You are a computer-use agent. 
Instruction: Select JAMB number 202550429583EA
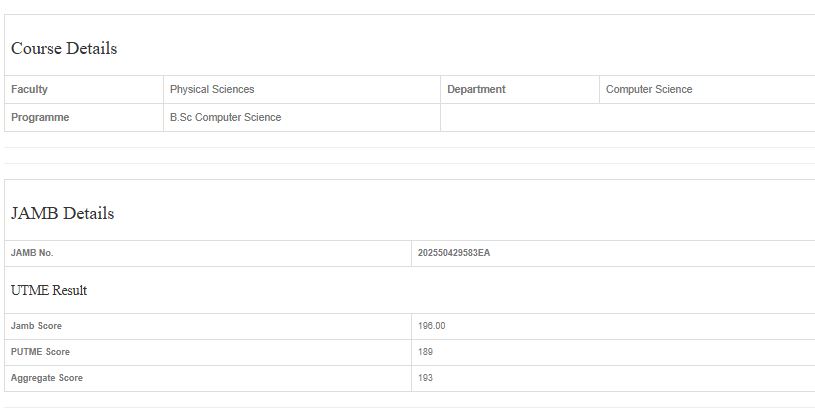coord(454,253)
